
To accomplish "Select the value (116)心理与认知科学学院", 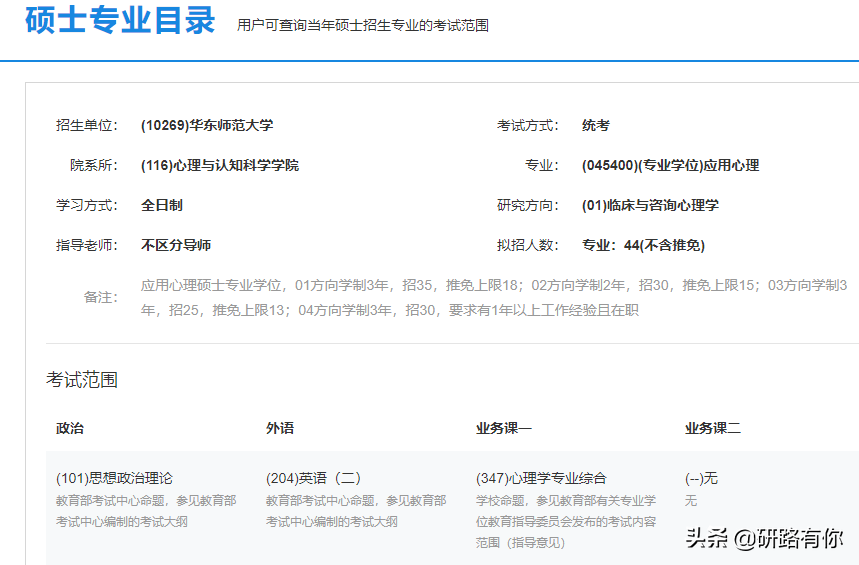I will point(220,165).
